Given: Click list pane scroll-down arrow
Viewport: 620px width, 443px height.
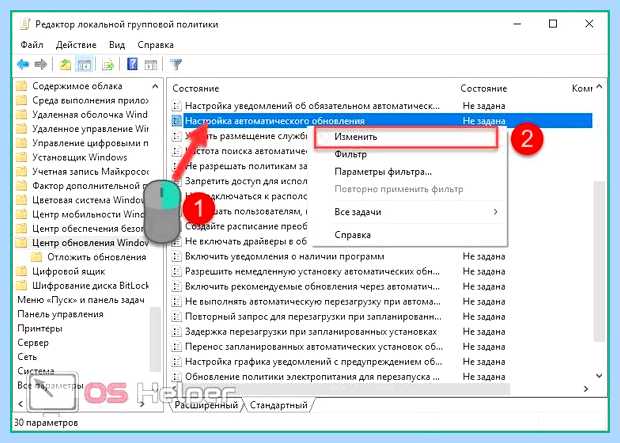Looking at the screenshot, I should (599, 375).
